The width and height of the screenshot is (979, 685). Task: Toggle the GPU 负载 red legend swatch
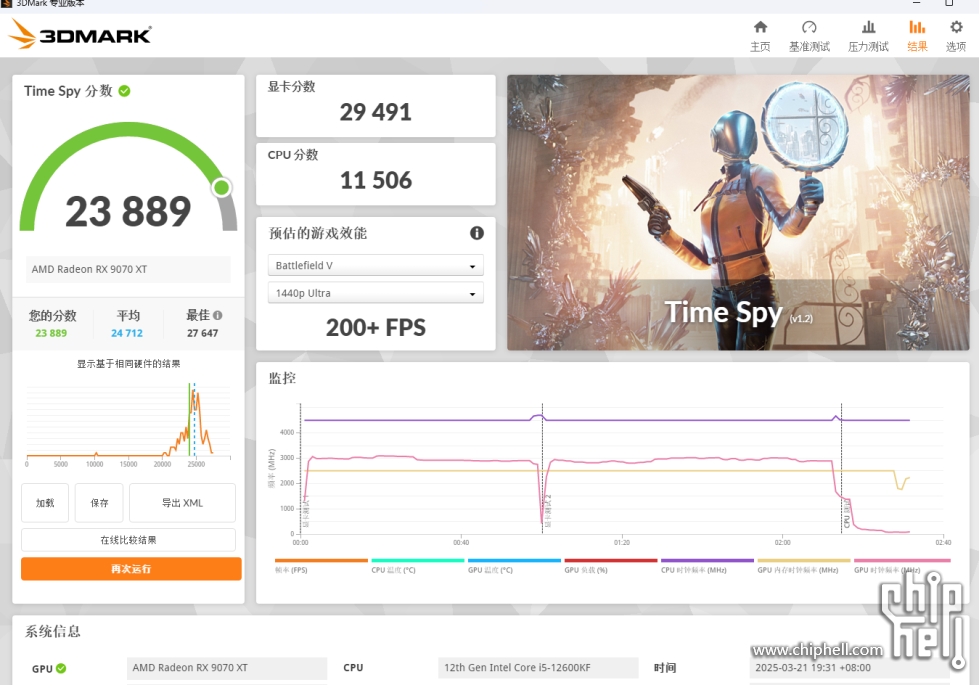(x=611, y=561)
